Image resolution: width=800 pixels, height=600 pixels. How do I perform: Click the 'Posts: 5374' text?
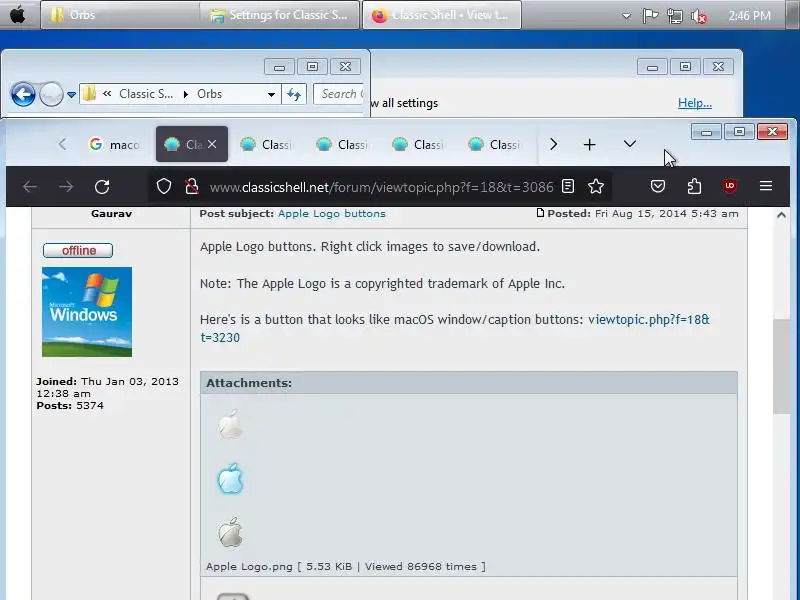pyautogui.click(x=70, y=406)
